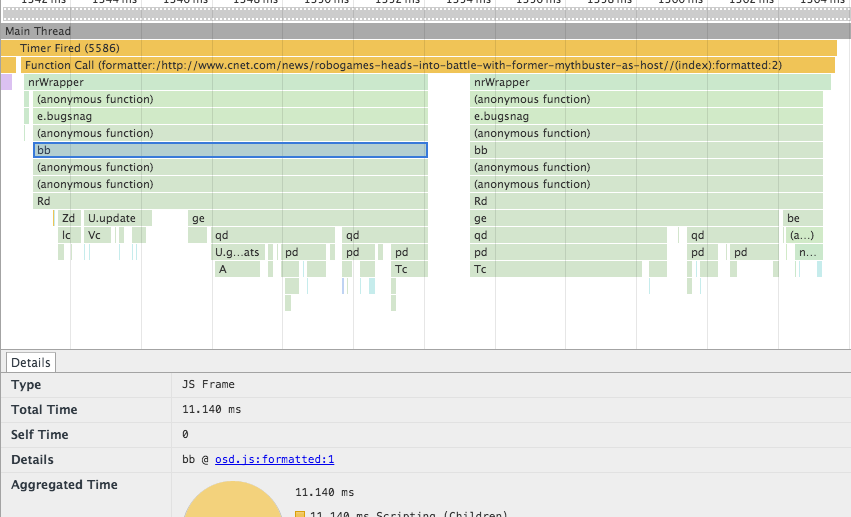This screenshot has height=517, width=851.
Task: Select the Function Call formatter bar
Action: pyautogui.click(x=428, y=65)
